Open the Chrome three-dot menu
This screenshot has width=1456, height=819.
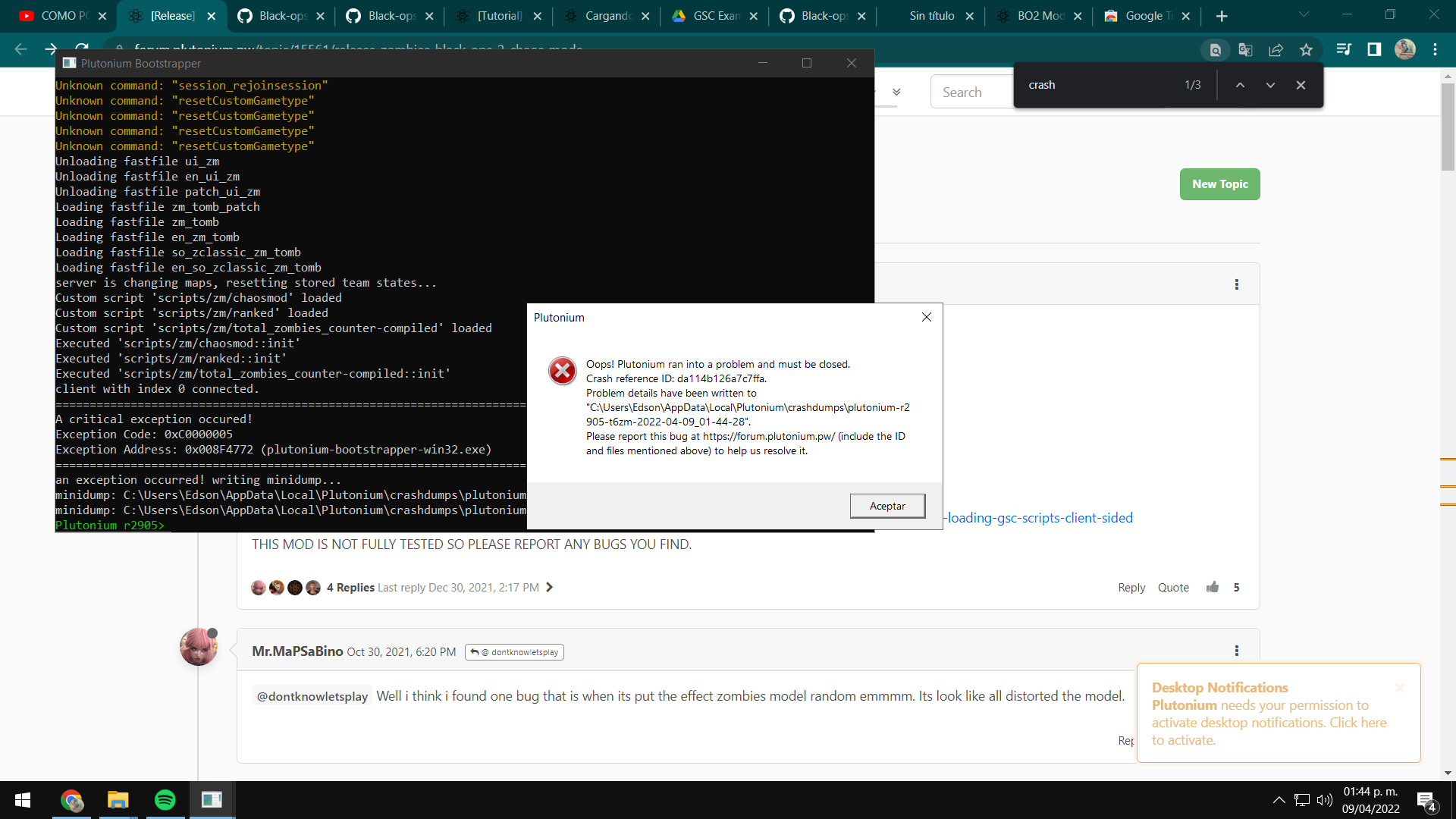pyautogui.click(x=1435, y=49)
